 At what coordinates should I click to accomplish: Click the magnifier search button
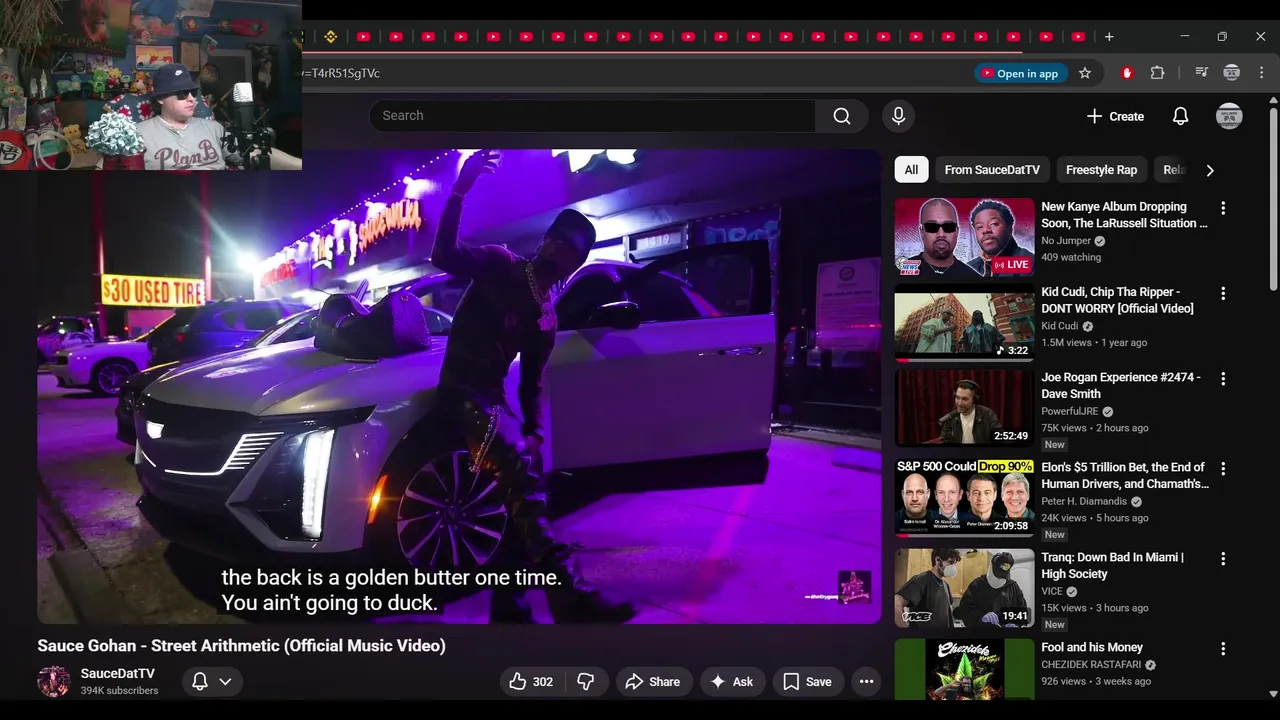(x=842, y=116)
